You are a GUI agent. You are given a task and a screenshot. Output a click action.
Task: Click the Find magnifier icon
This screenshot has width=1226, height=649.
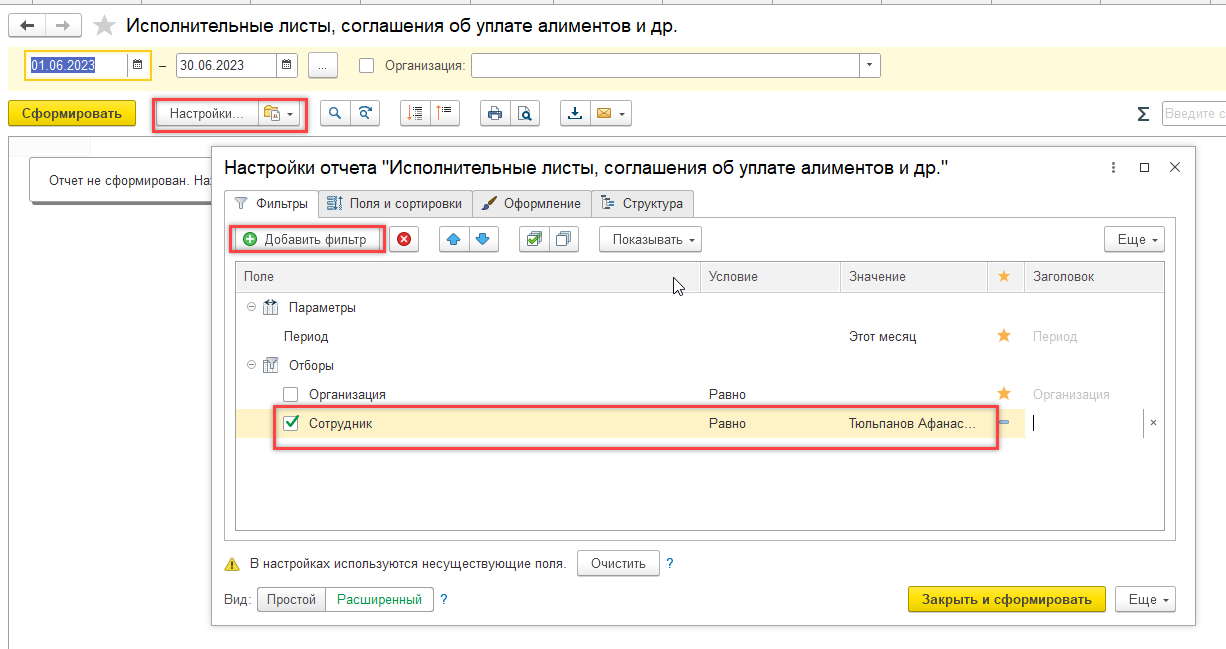(x=335, y=113)
